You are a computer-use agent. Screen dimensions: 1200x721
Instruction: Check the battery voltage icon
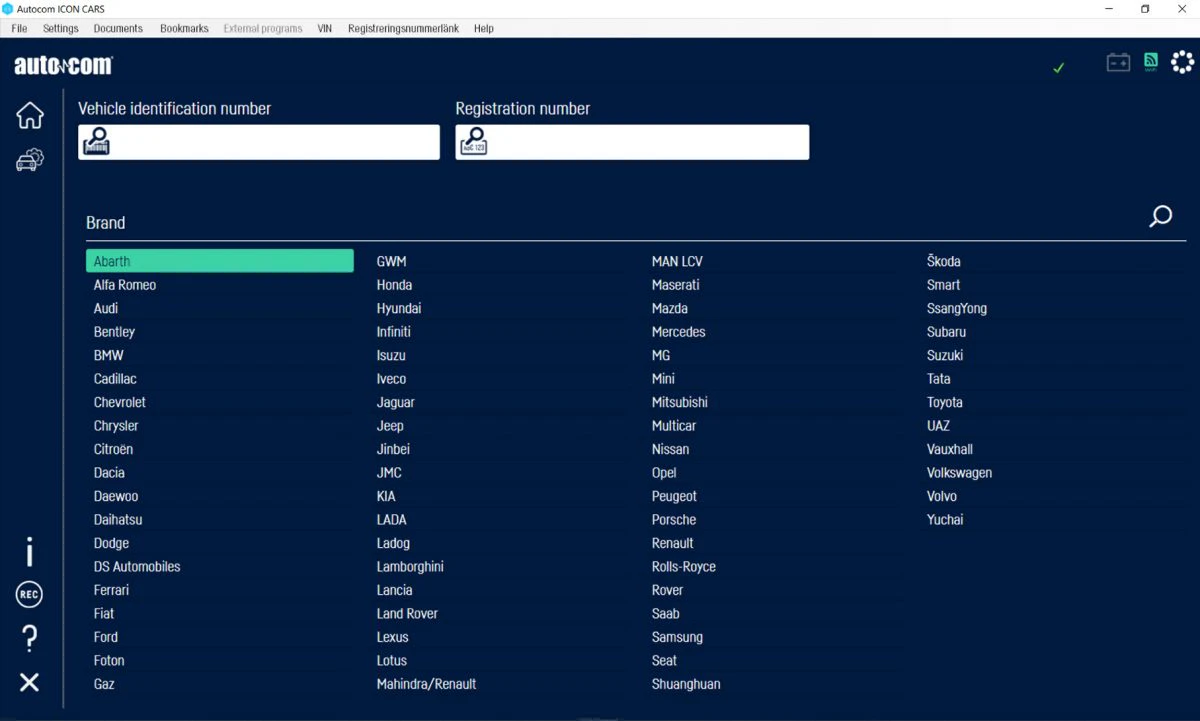coord(1118,63)
